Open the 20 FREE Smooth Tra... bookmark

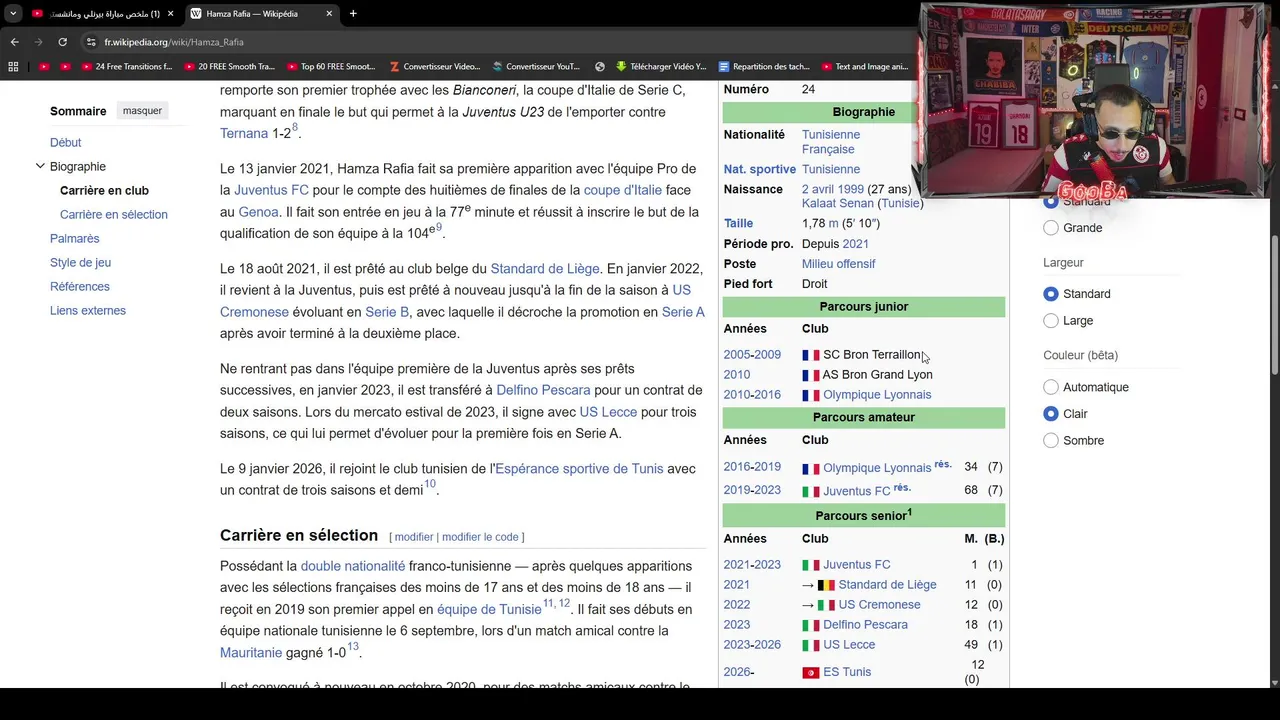click(230, 67)
